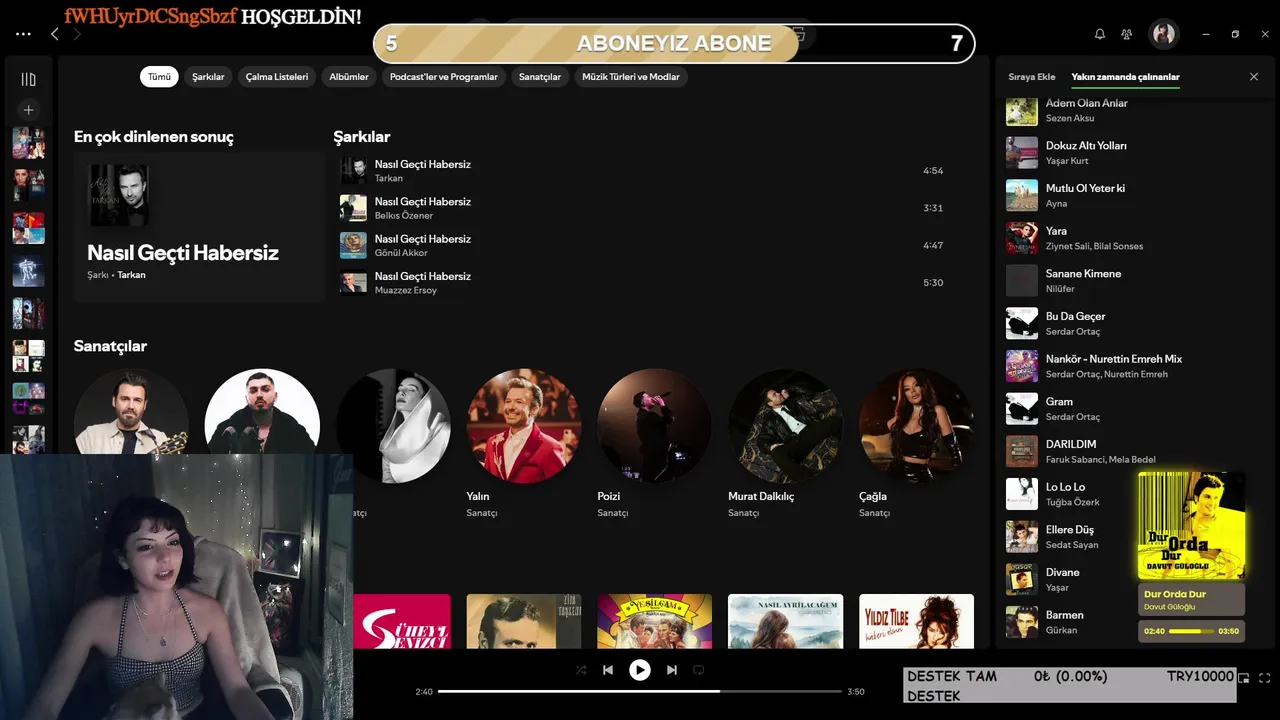
Task: Select Ellere Düş by Sedat Sayan
Action: point(1068,537)
